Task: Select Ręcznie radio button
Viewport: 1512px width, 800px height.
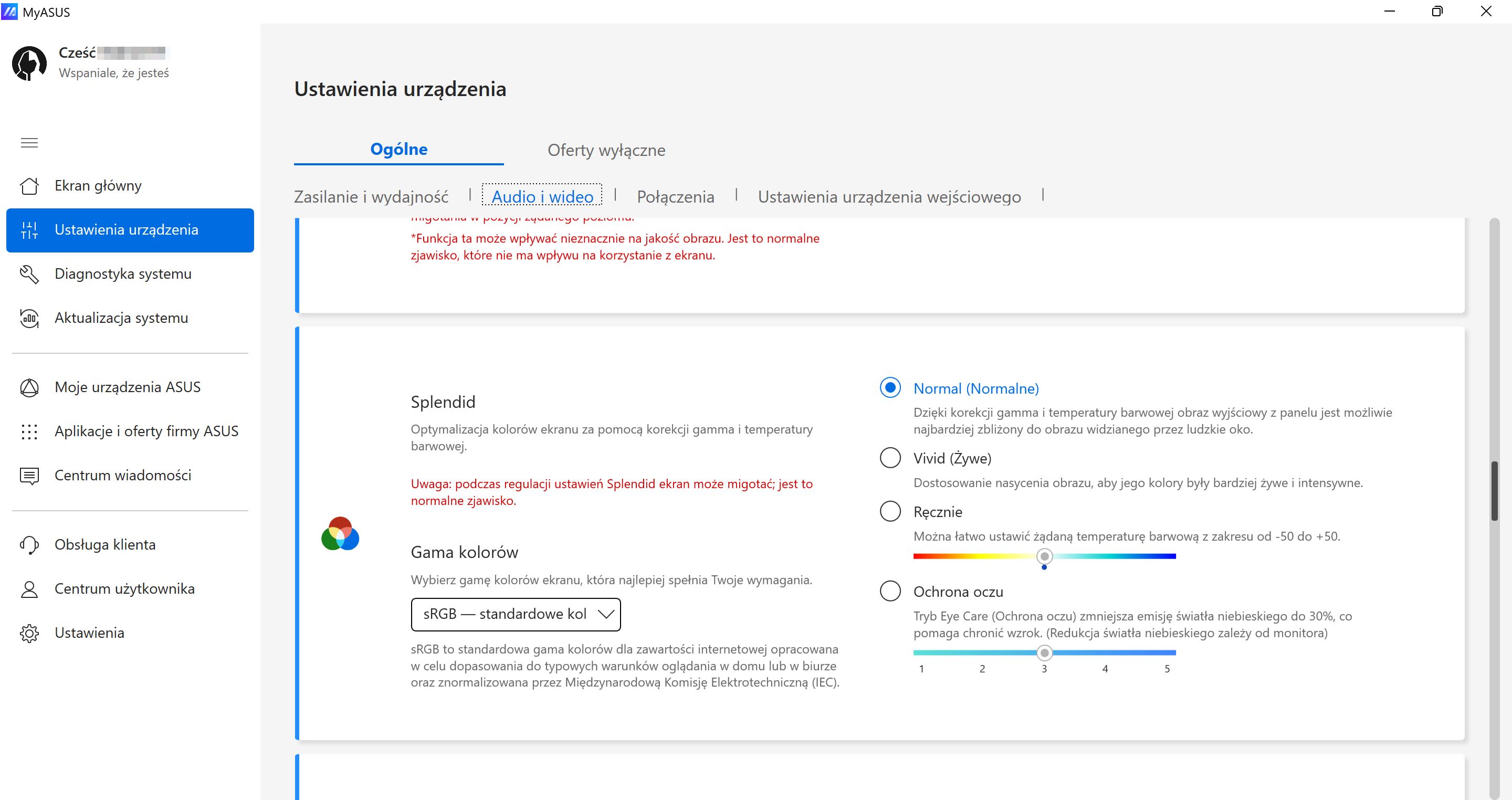Action: [x=890, y=511]
